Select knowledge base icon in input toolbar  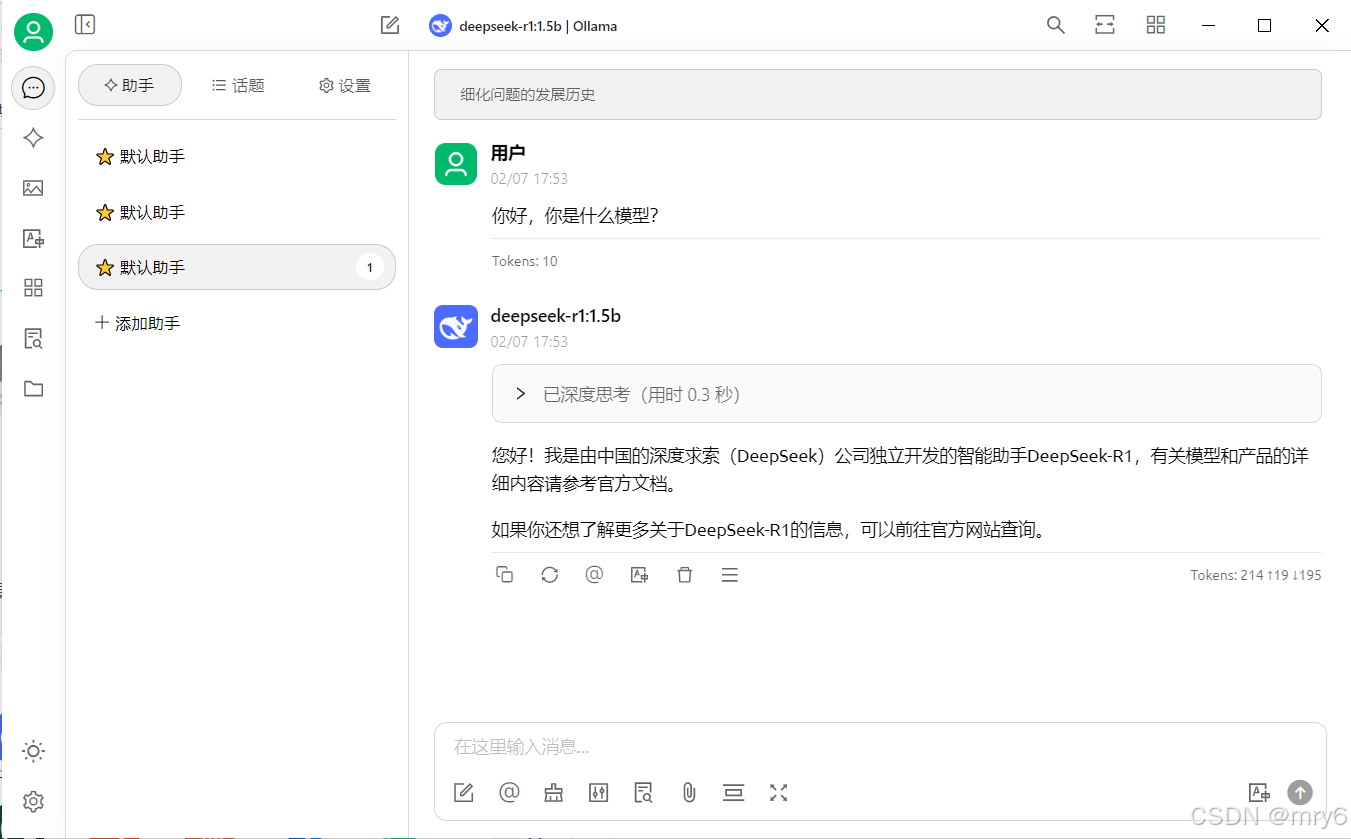coord(644,793)
